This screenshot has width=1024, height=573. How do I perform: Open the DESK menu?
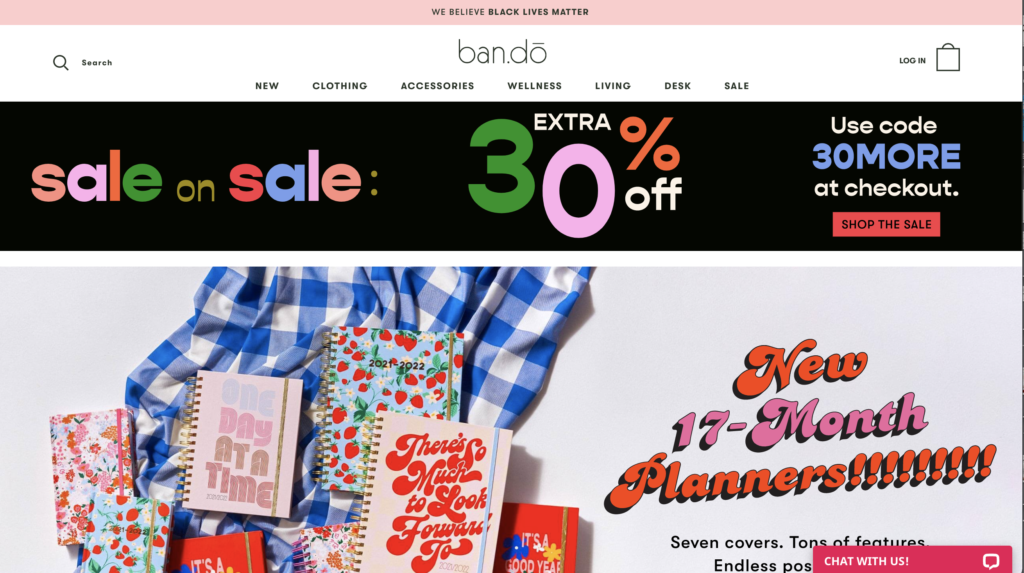tap(677, 86)
